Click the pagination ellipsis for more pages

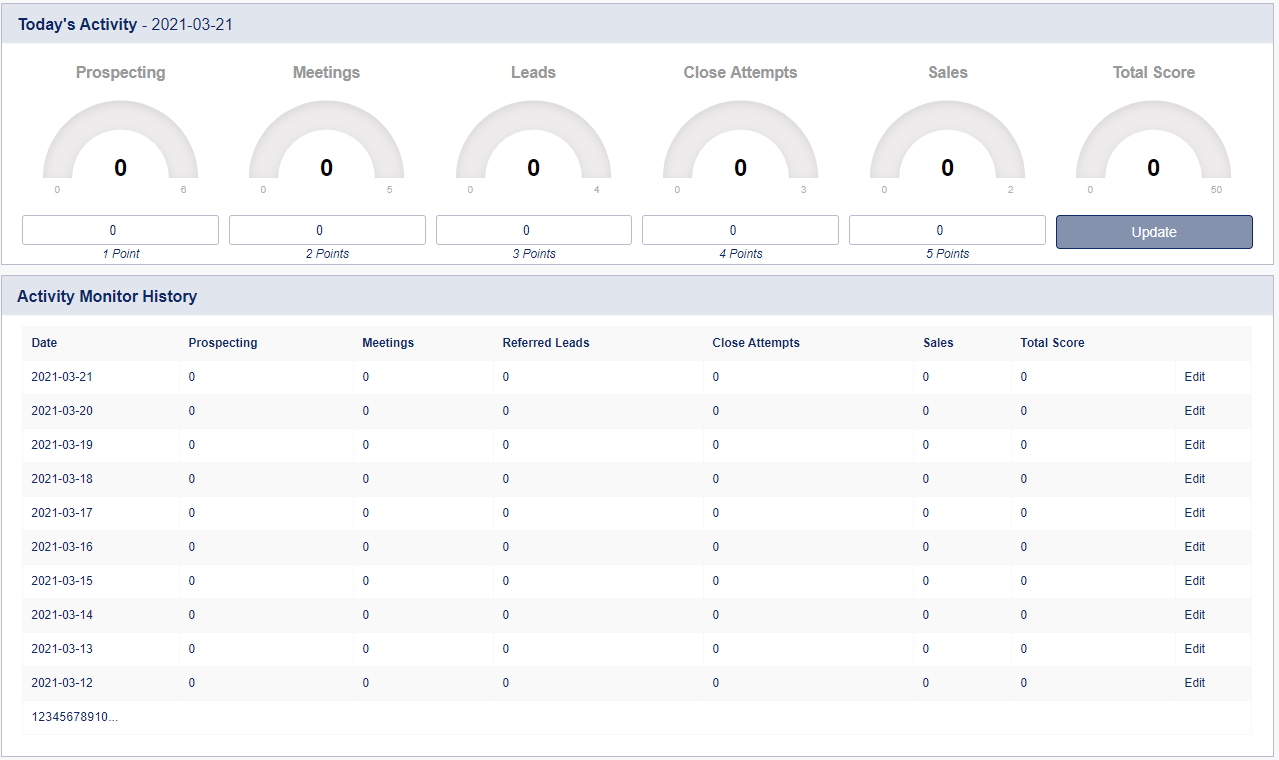[x=113, y=717]
